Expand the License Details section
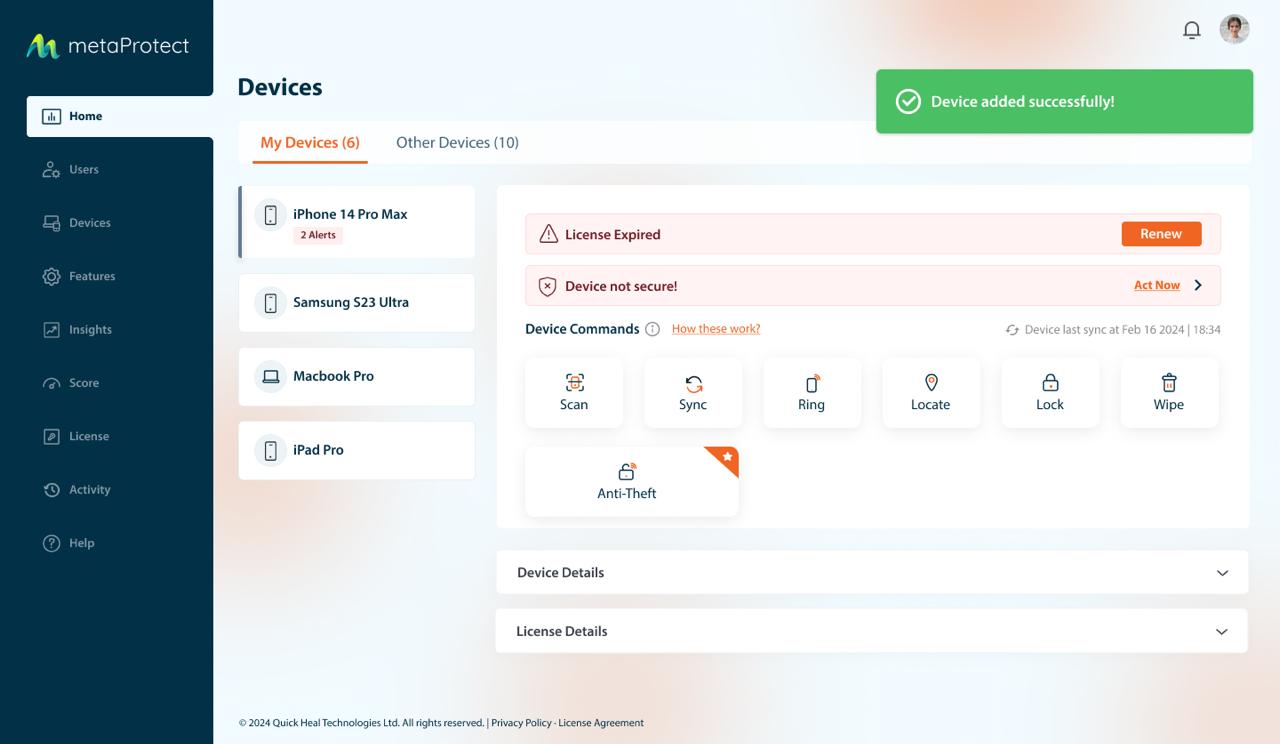 click(x=1221, y=632)
